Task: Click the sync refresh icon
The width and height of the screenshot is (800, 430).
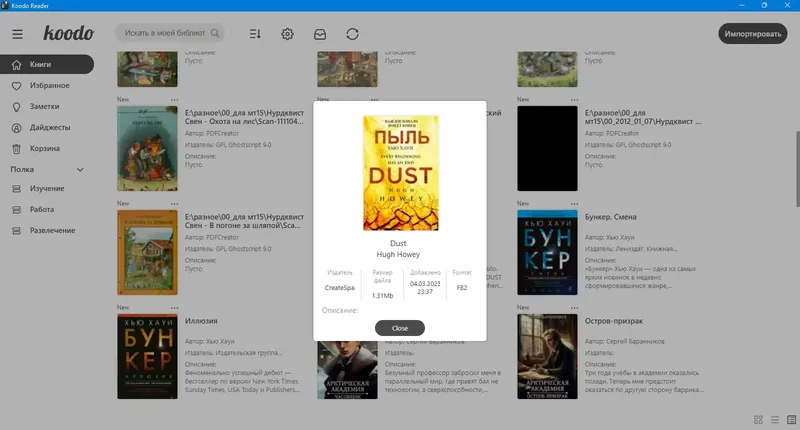Action: [352, 34]
